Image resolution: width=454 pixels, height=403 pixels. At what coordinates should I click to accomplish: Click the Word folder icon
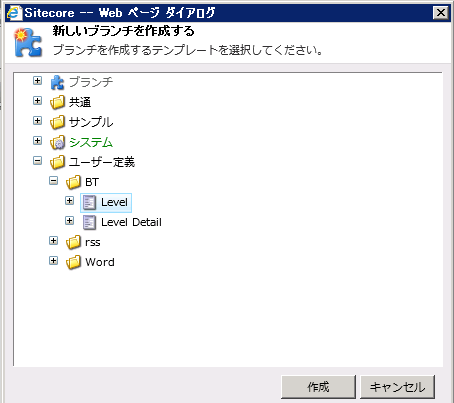pos(73,262)
